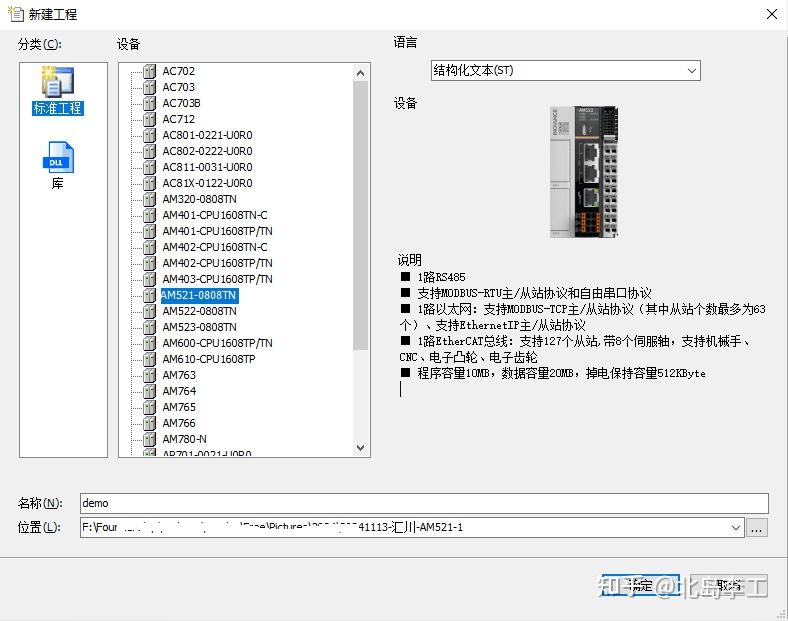Open the 语言 language dropdown
The image size is (788, 621).
565,70
